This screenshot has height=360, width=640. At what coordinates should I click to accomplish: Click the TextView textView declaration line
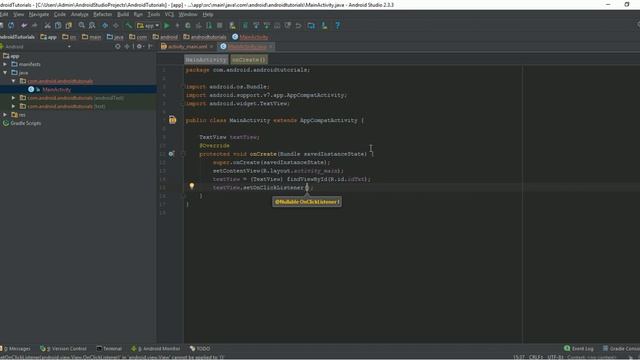[x=229, y=137]
